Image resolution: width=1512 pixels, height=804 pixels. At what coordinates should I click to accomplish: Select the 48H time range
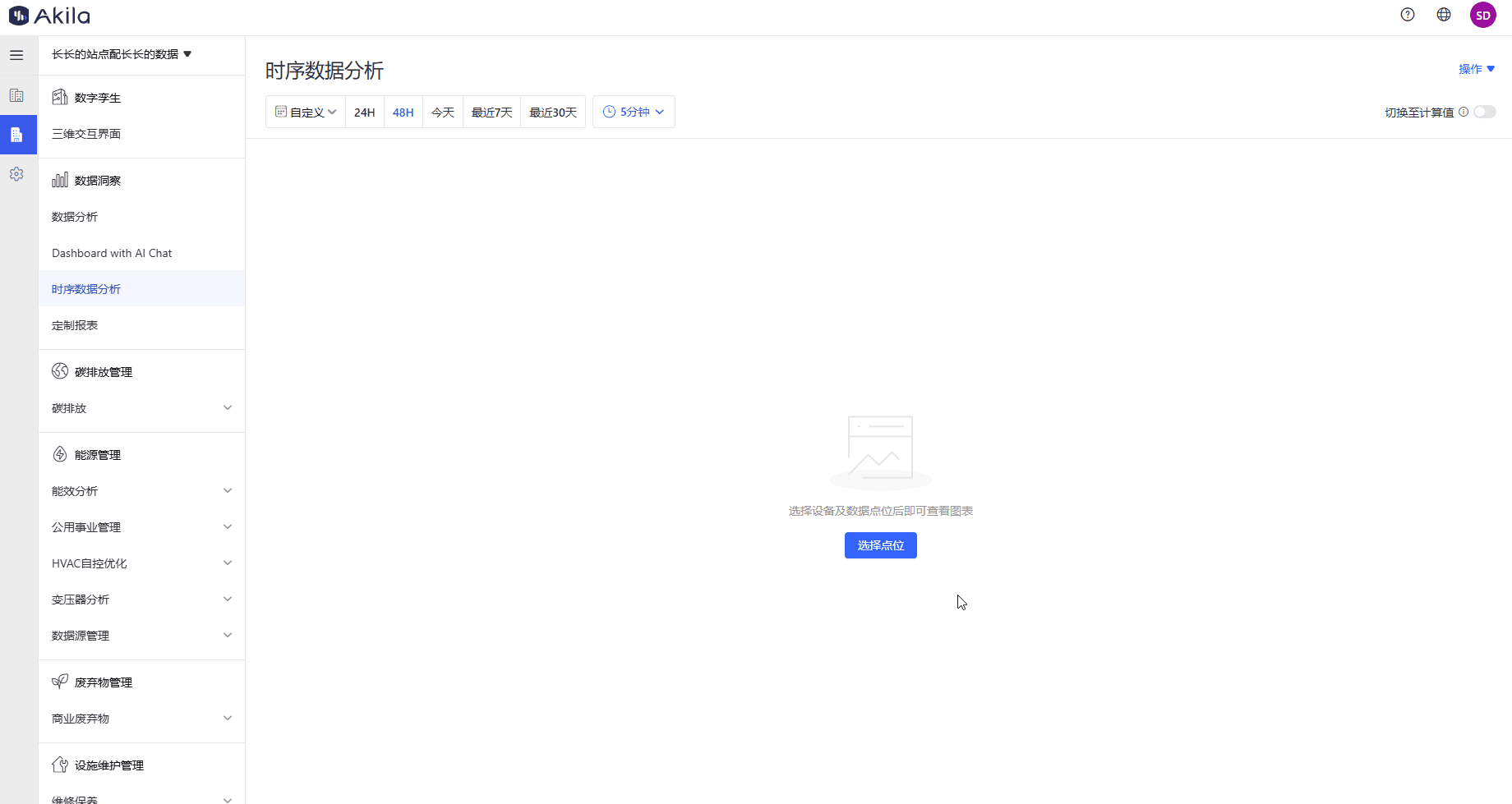point(403,112)
